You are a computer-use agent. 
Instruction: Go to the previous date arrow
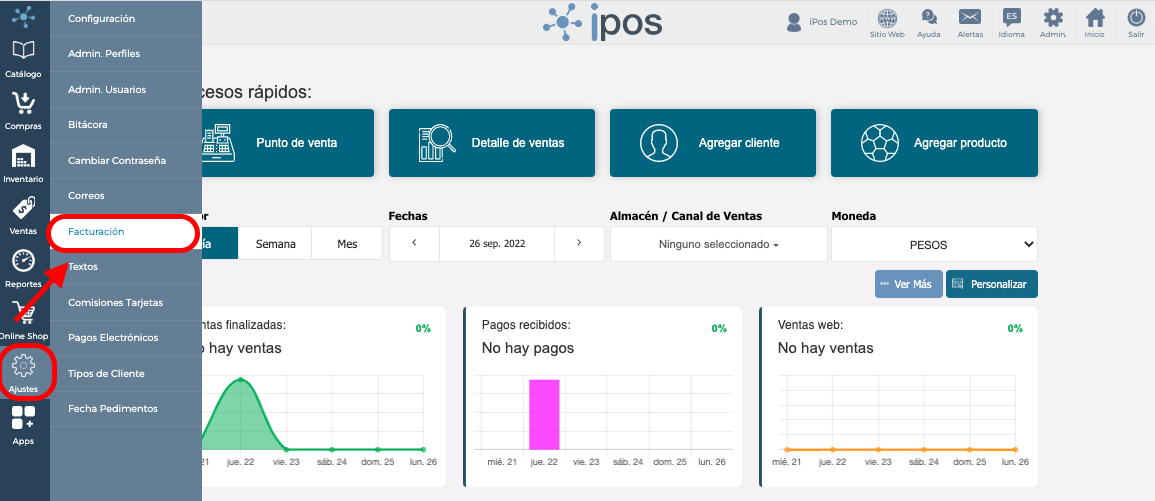tap(415, 243)
